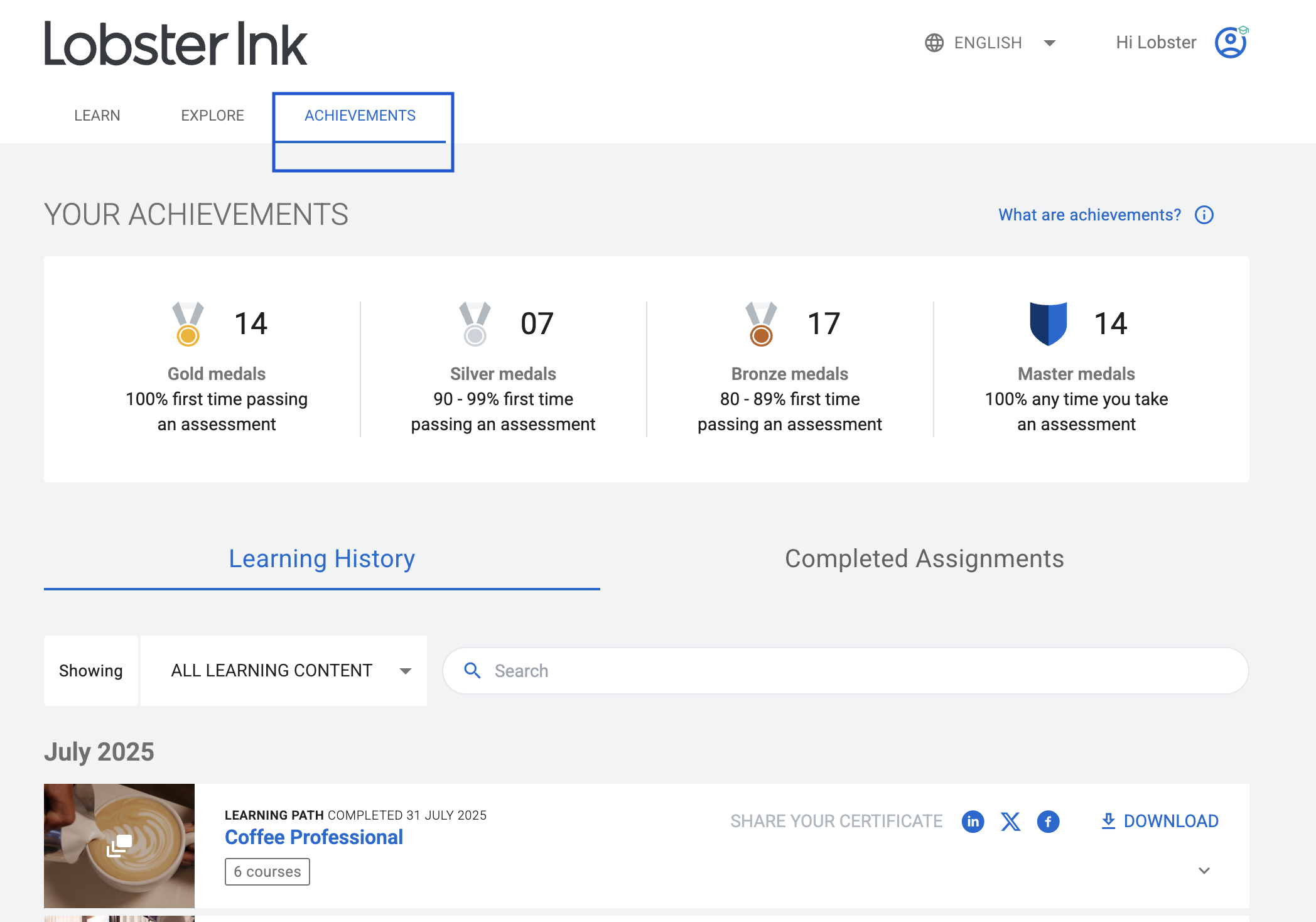Click the gold medal icon

tap(188, 323)
